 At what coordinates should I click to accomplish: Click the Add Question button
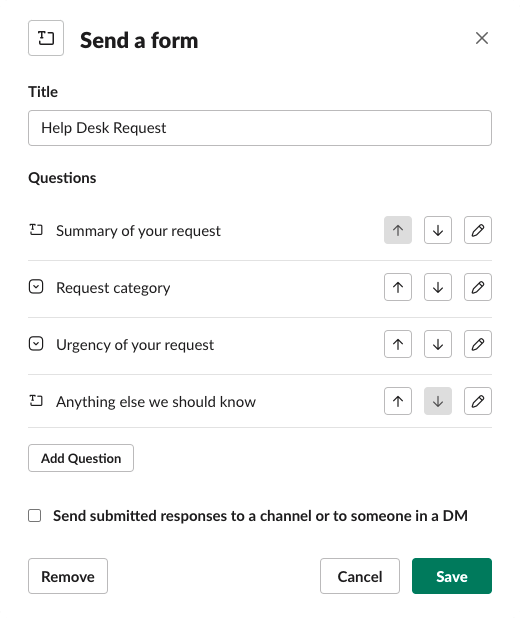(x=81, y=458)
